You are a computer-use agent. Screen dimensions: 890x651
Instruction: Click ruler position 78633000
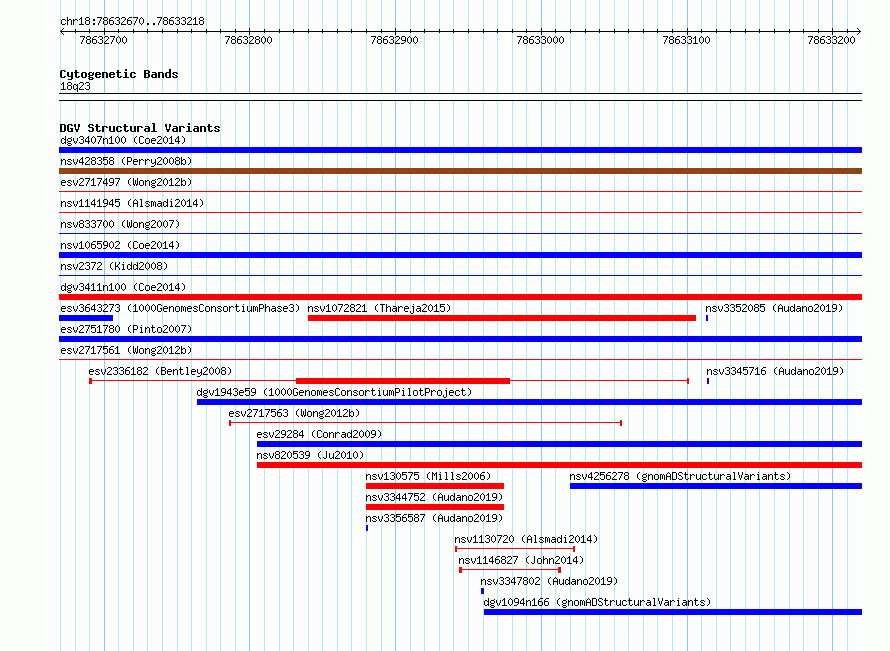tap(540, 40)
